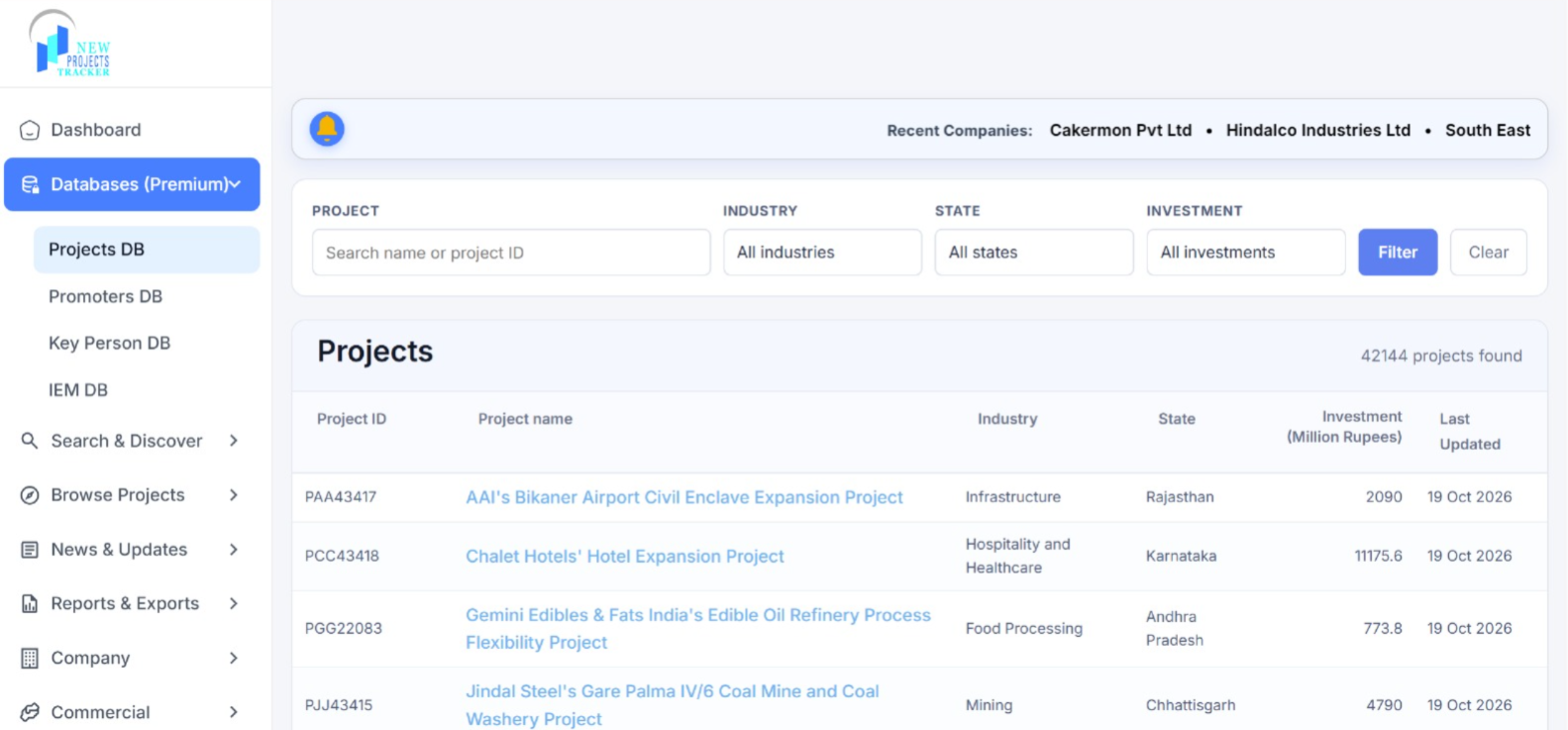
Task: Expand the Commercial menu arrow
Action: click(234, 712)
